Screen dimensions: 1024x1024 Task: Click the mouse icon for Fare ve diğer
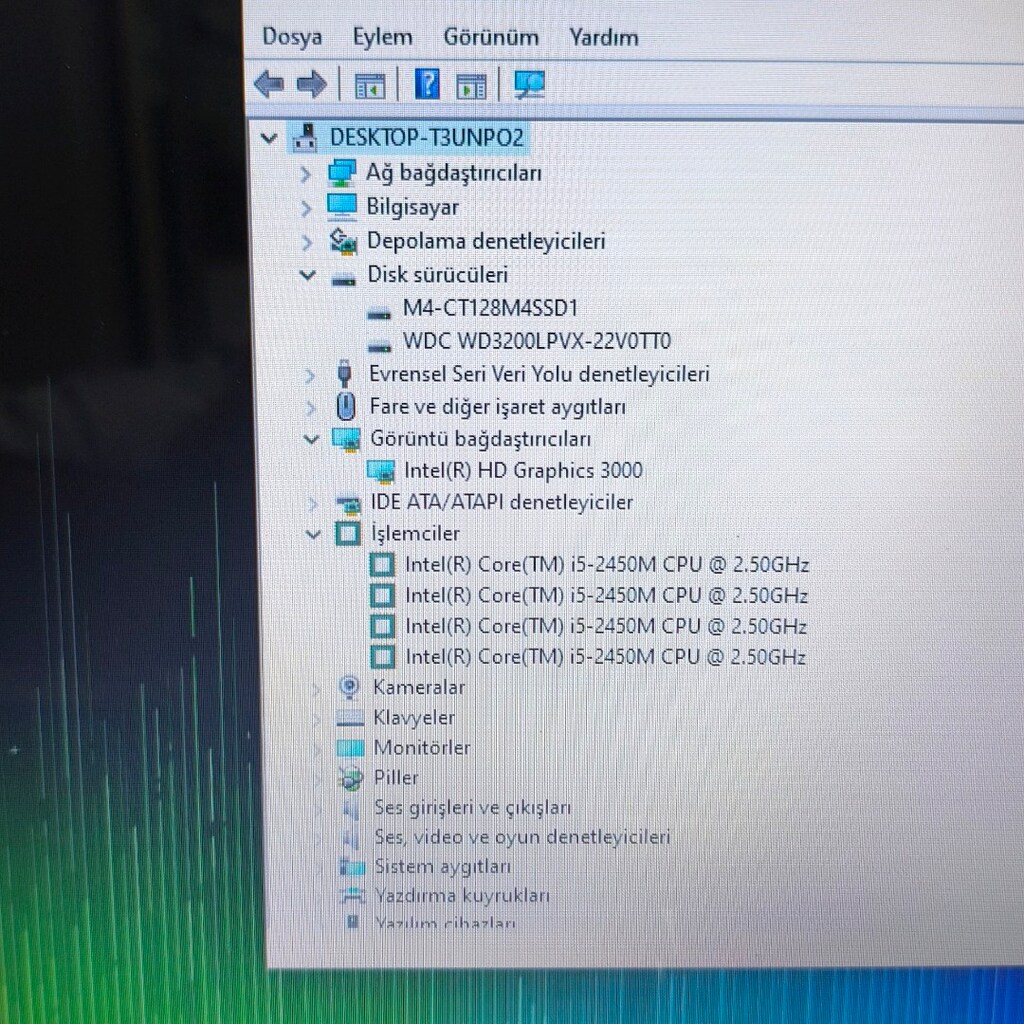click(x=345, y=406)
